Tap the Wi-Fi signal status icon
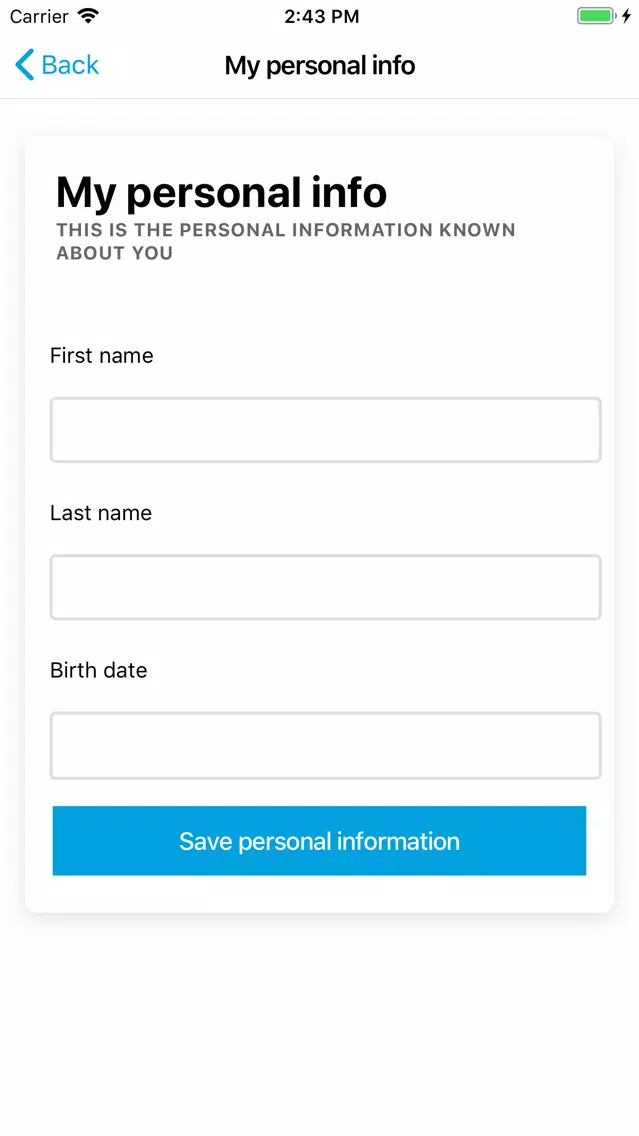Screen dimensions: 639x1136 coord(88,16)
